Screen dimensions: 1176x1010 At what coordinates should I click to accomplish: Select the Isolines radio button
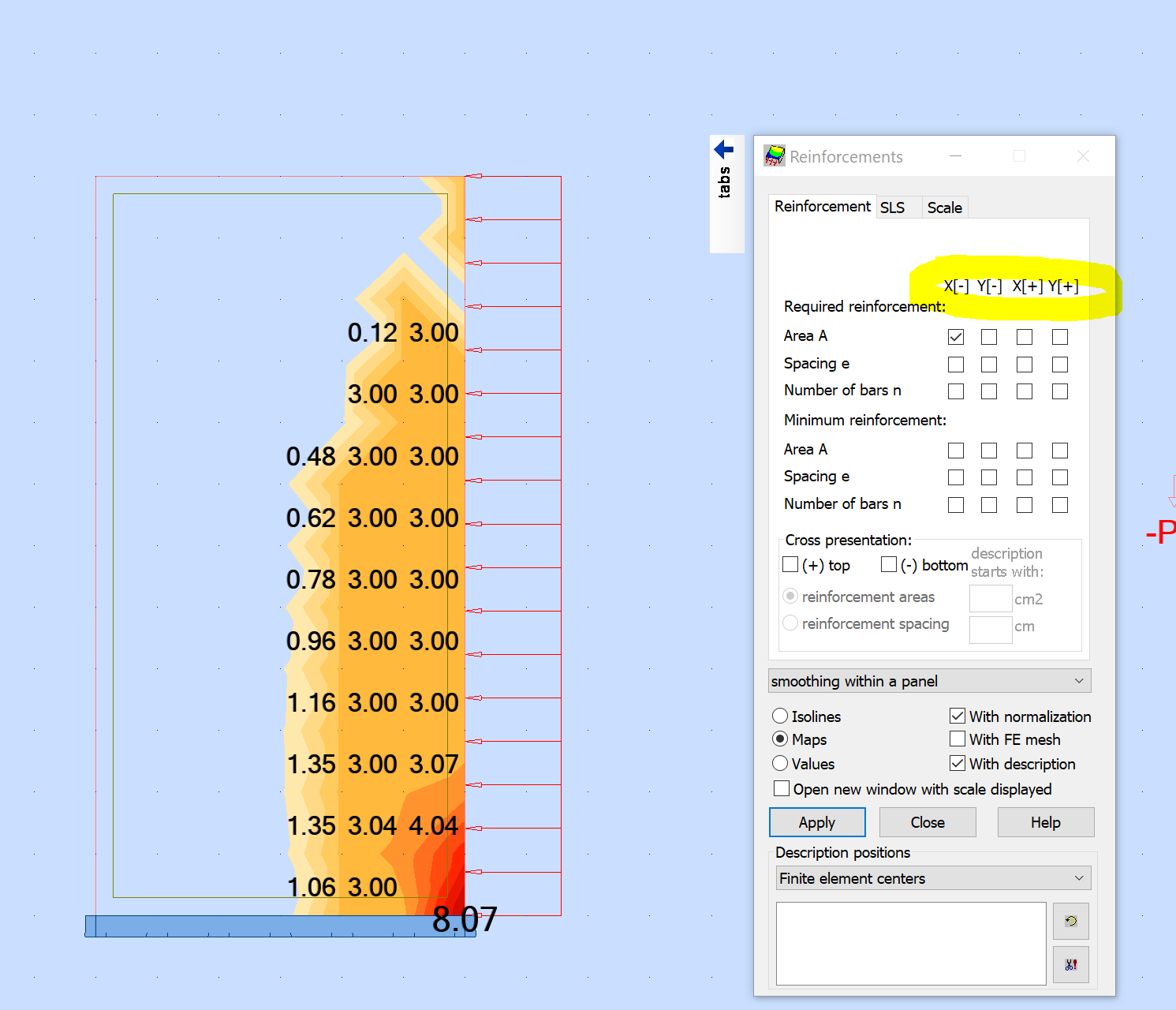[780, 716]
